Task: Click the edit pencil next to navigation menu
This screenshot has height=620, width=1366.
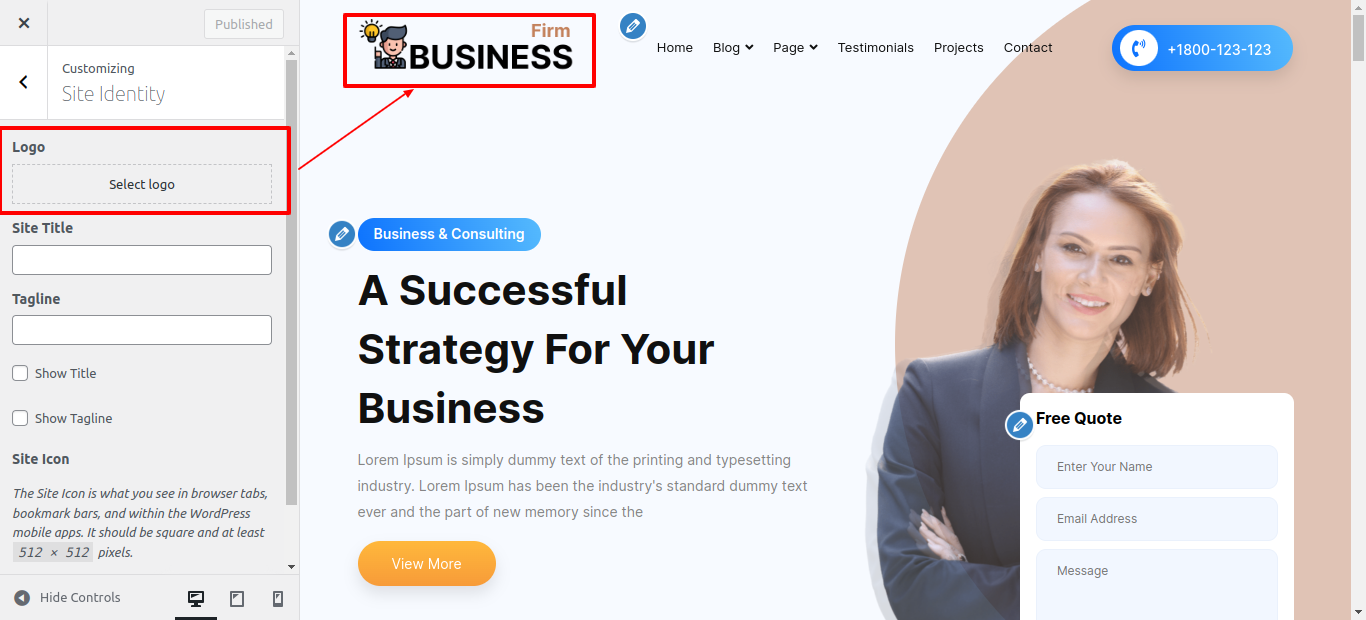Action: (632, 26)
